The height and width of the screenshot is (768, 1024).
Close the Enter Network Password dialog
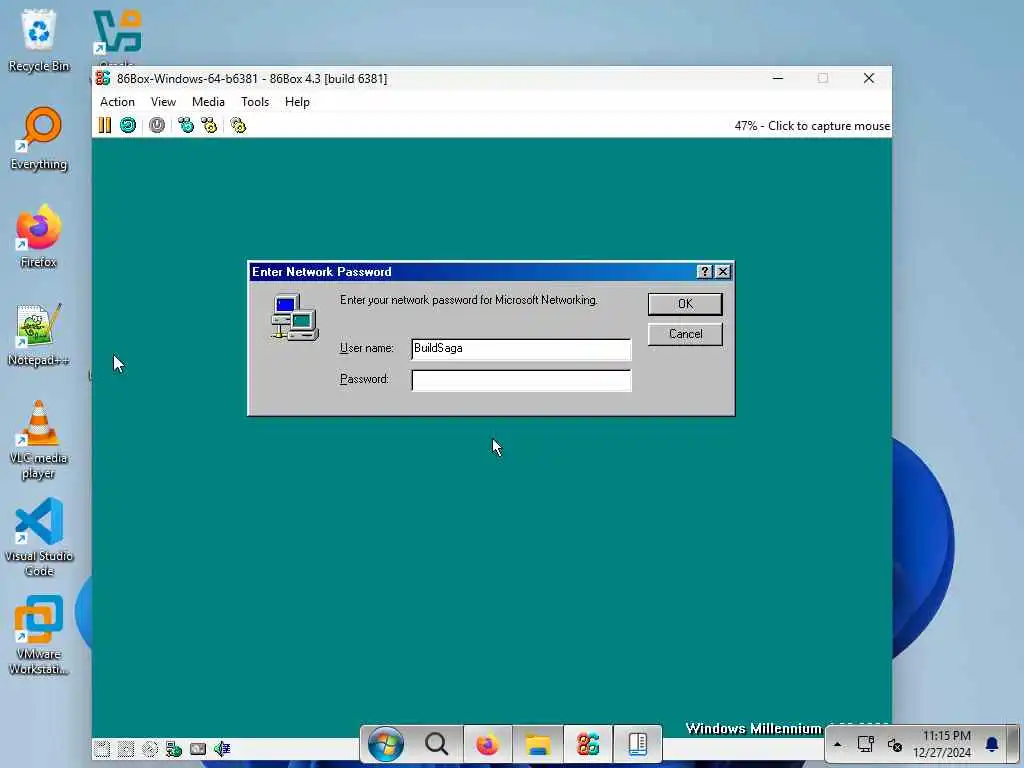pyautogui.click(x=723, y=272)
